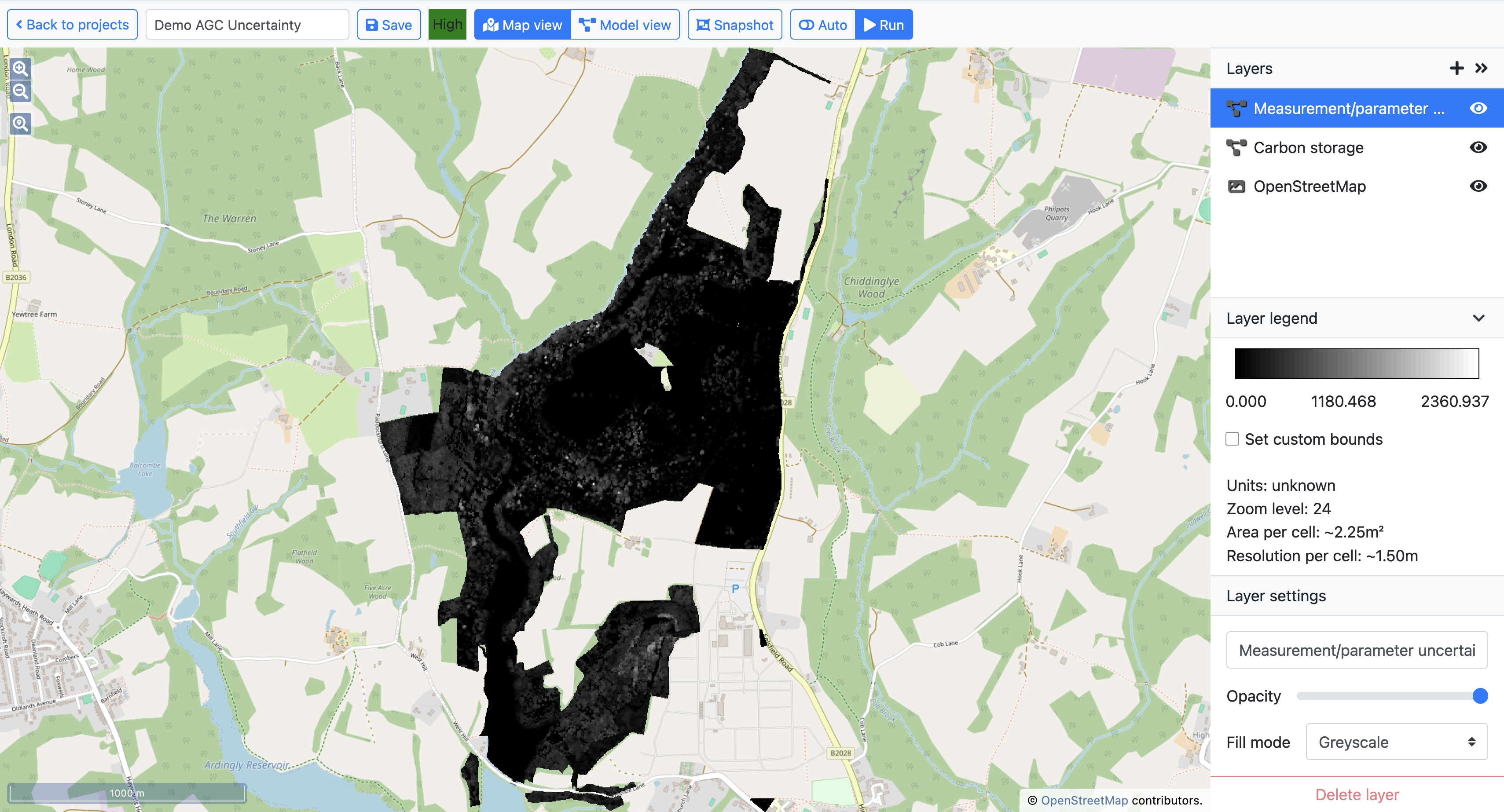
Task: Click the zoom to extent magnifier icon
Action: (x=20, y=123)
